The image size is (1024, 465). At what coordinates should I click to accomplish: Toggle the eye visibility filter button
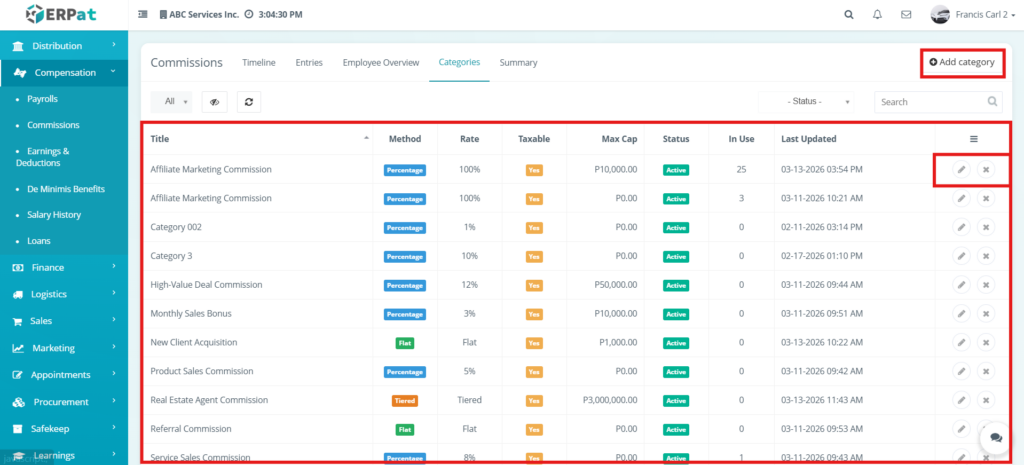[215, 101]
